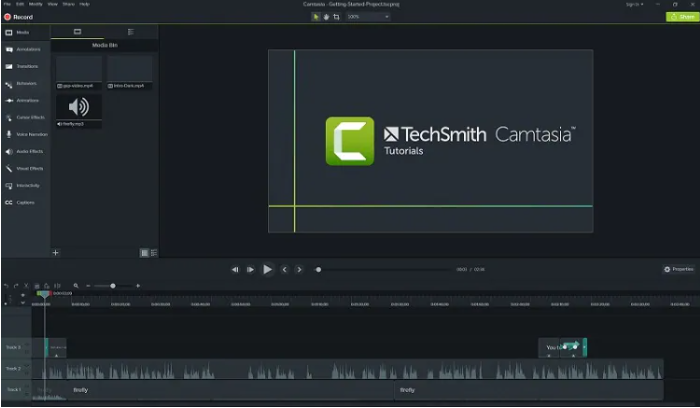
Task: Open the canvas zoom 100% dropdown
Action: pos(368,17)
